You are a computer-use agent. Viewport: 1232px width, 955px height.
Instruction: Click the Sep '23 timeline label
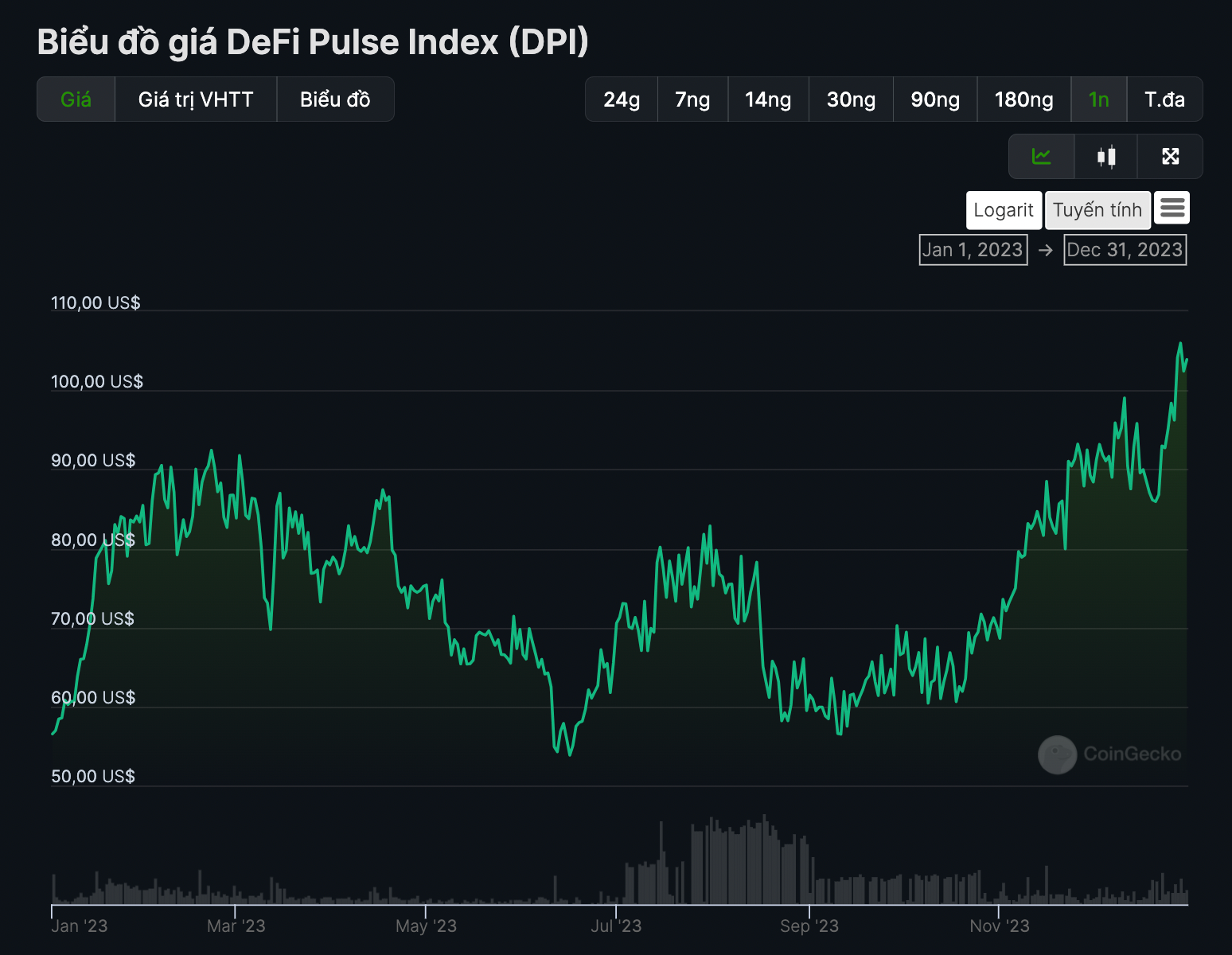pos(809,926)
